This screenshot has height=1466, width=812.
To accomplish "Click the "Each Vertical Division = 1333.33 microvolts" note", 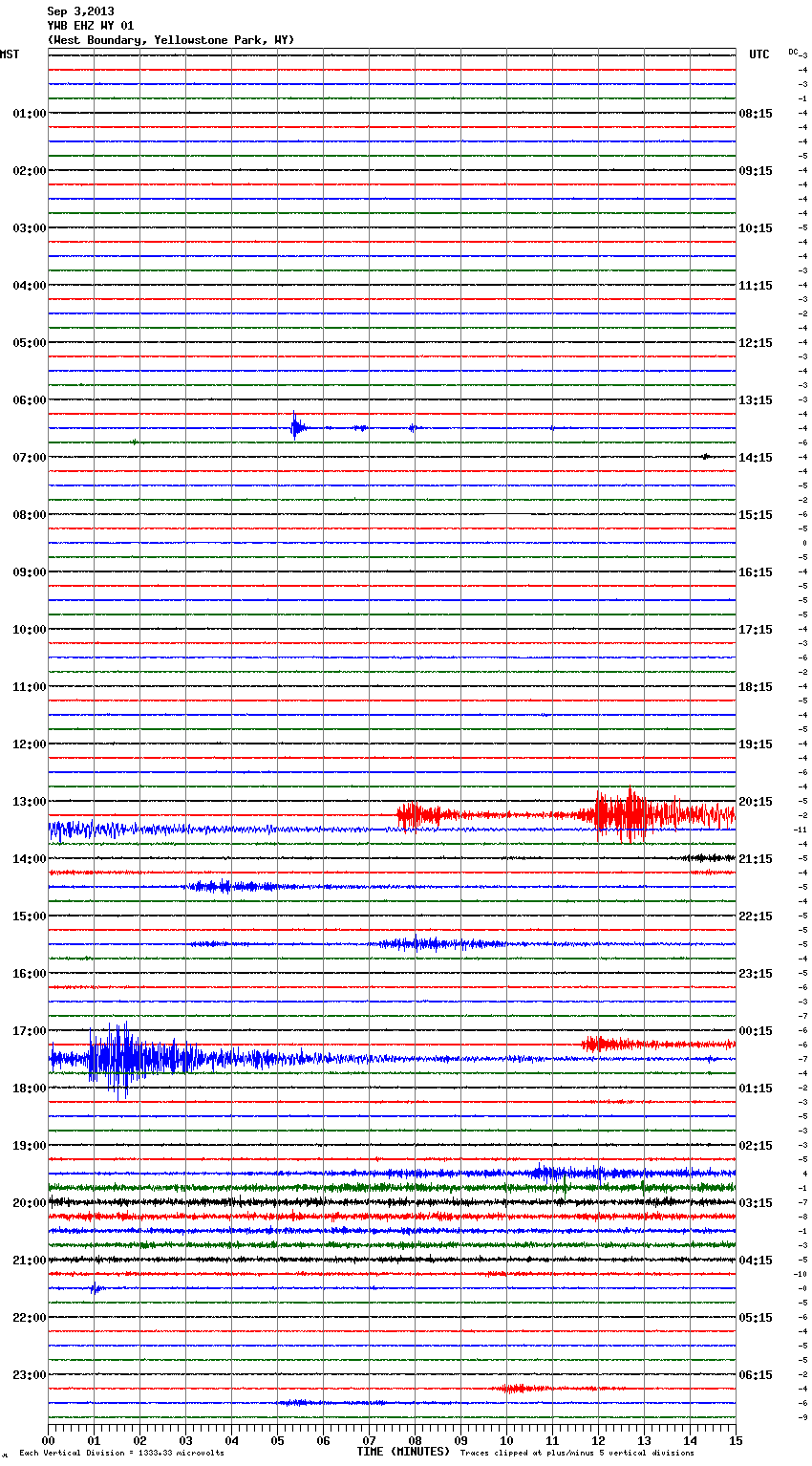I will pyautogui.click(x=121, y=1453).
